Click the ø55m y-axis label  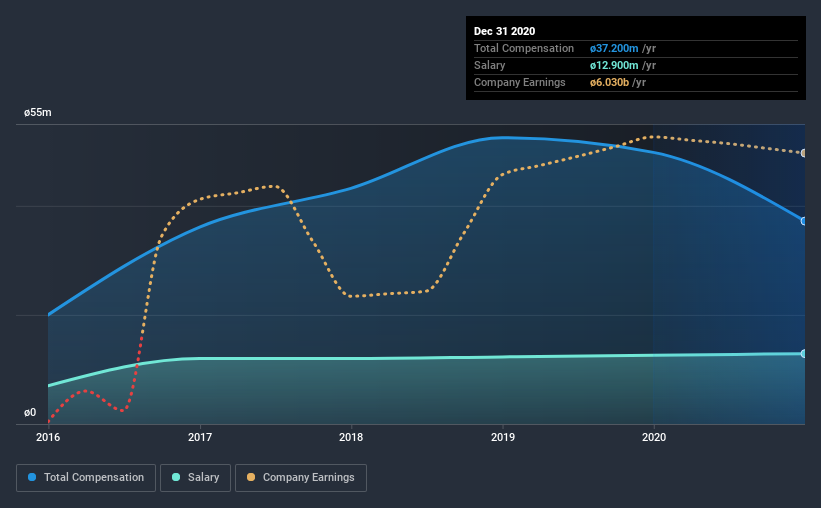pos(38,113)
